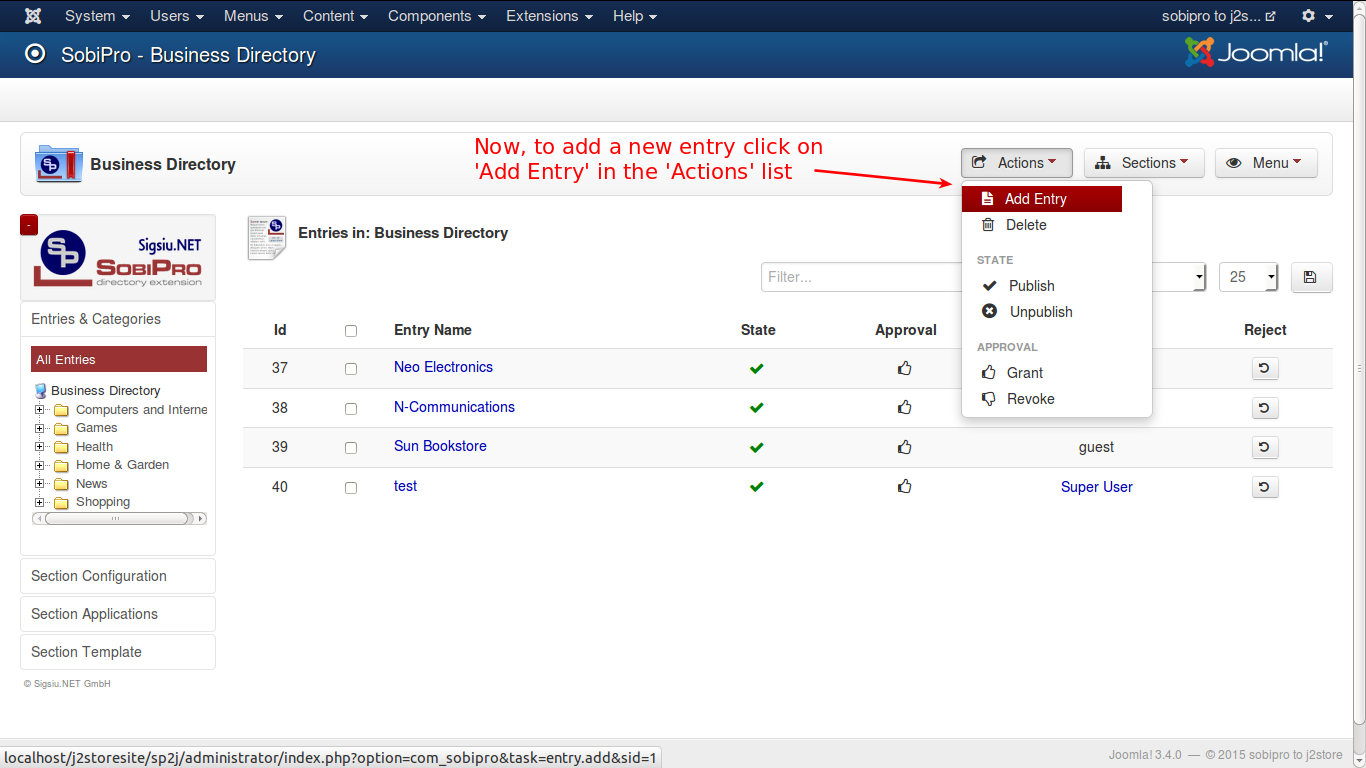Open Sun Bookstore entry link
The width and height of the screenshot is (1366, 768).
[440, 446]
